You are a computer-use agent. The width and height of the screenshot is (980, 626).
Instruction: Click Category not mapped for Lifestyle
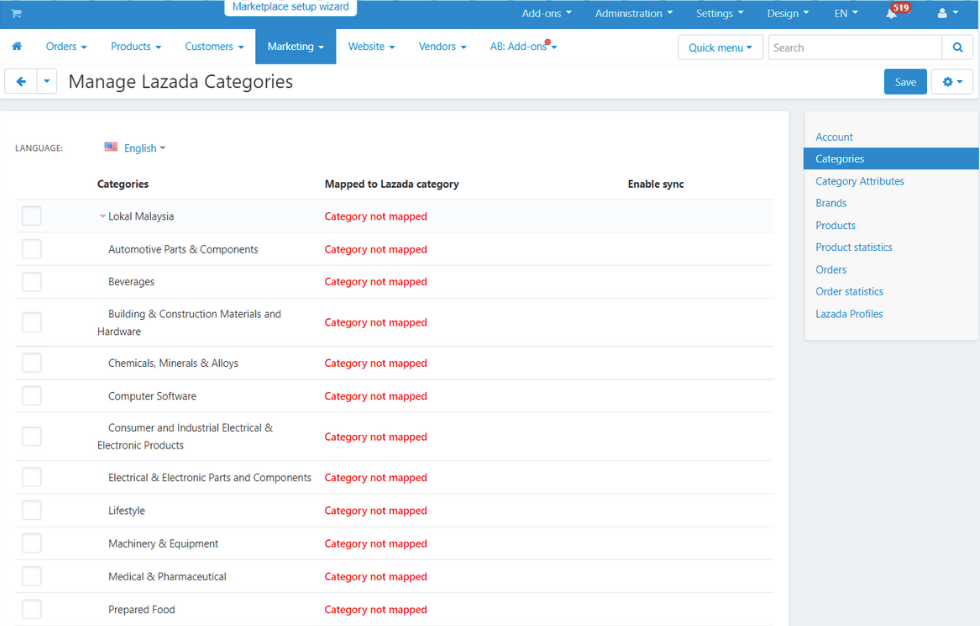376,510
